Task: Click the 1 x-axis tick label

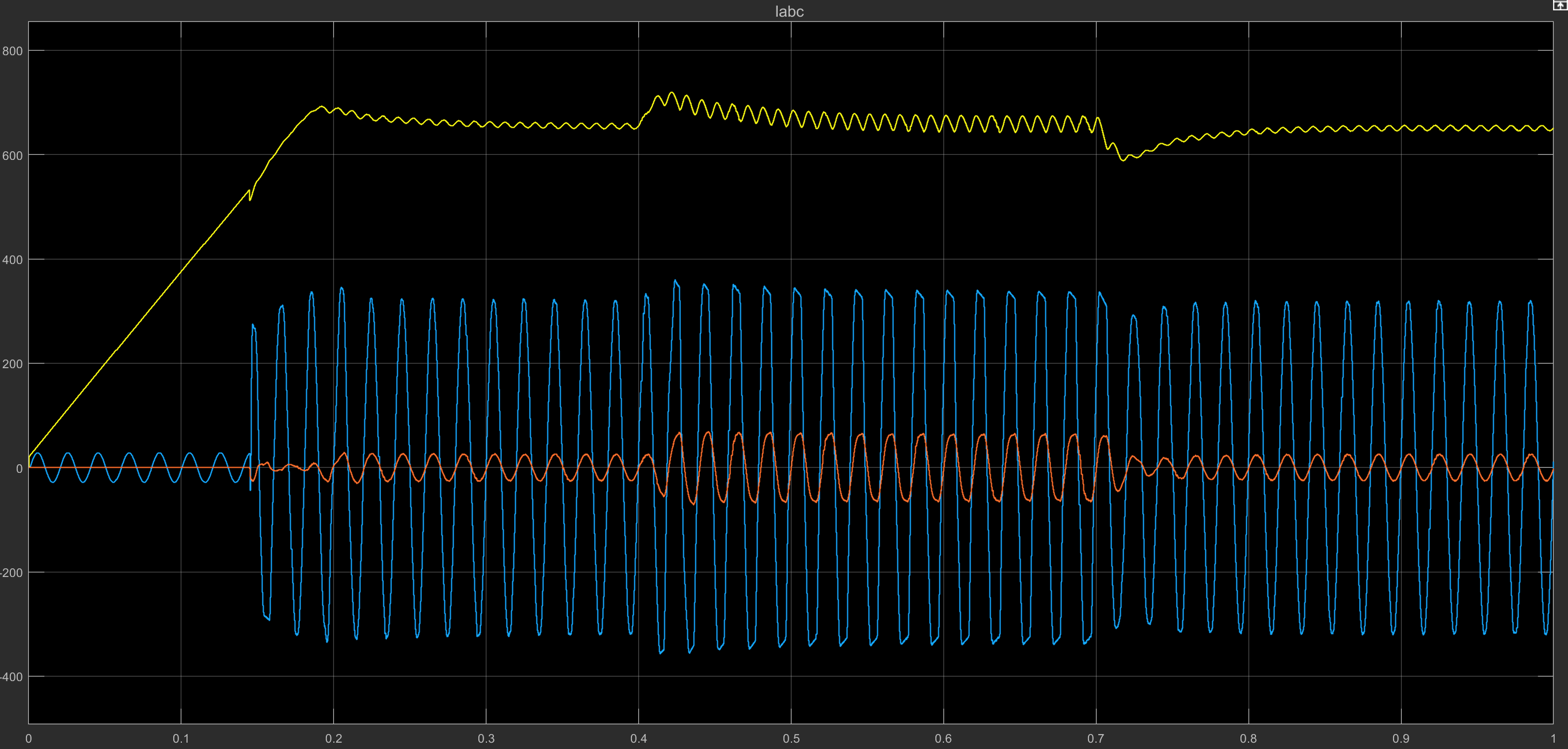Action: pyautogui.click(x=1553, y=738)
